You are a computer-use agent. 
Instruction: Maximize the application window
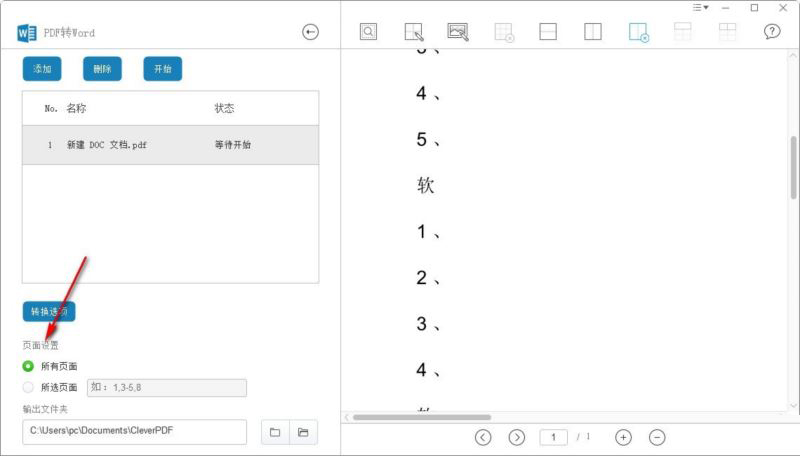pyautogui.click(x=755, y=8)
